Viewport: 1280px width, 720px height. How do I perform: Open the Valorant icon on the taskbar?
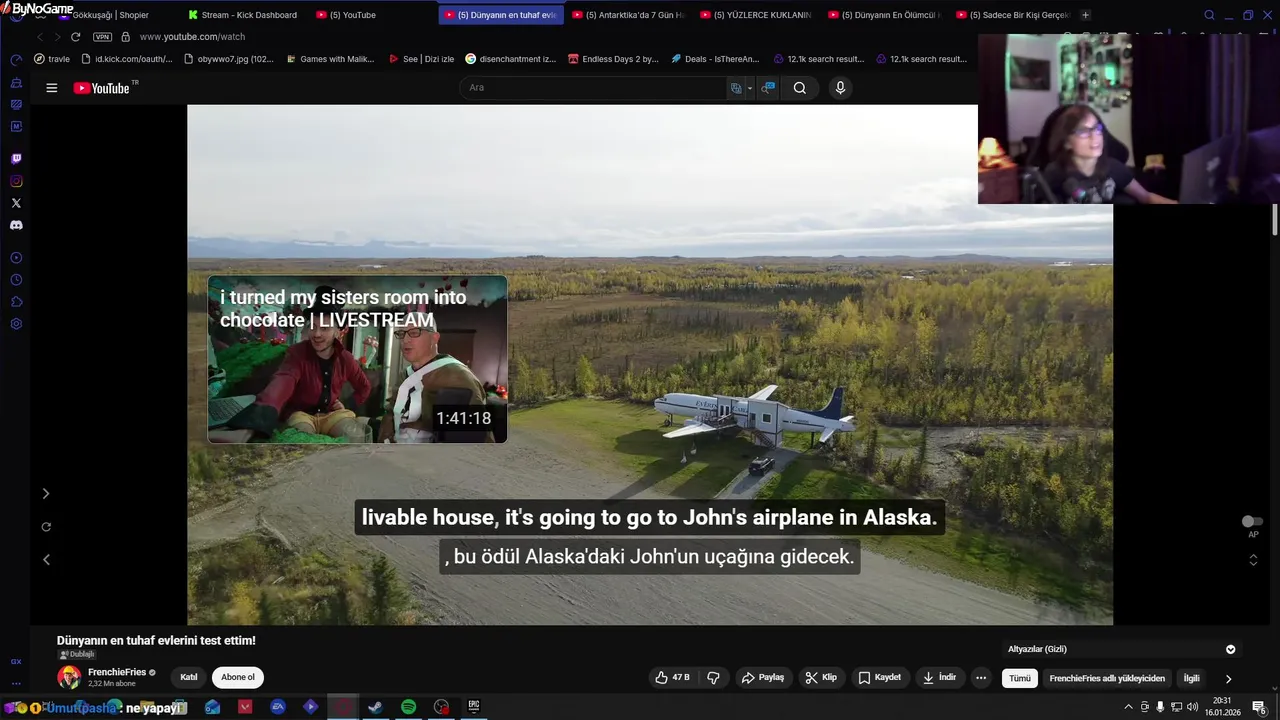pos(245,707)
